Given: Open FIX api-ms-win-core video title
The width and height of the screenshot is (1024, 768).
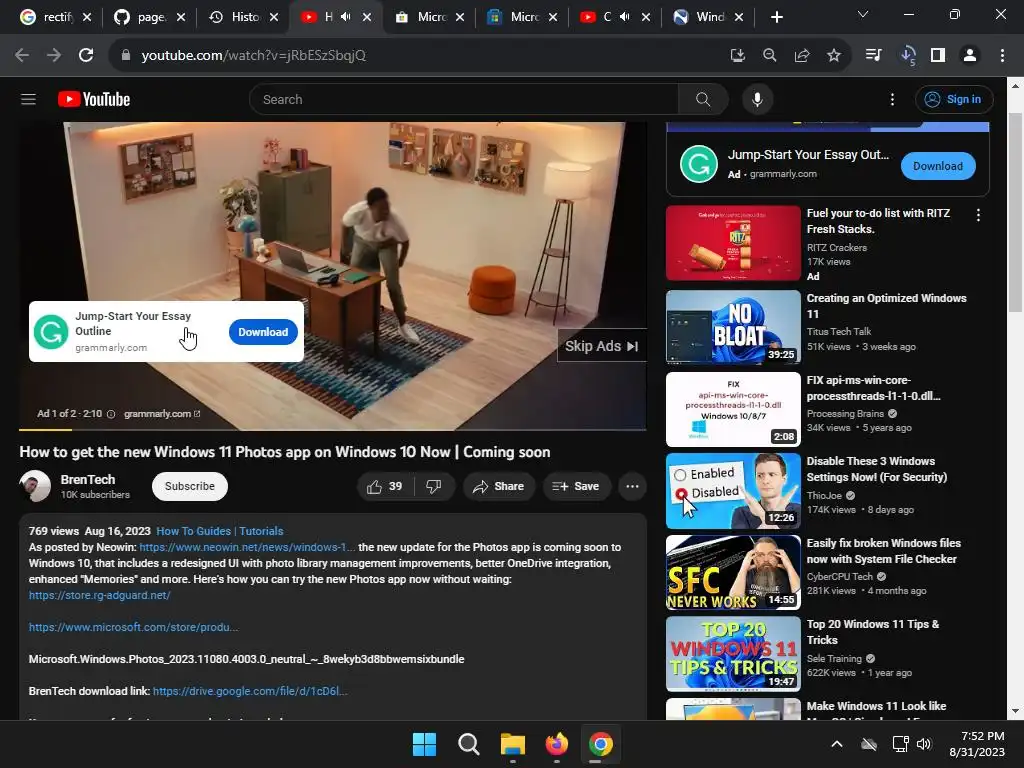Looking at the screenshot, I should click(x=873, y=388).
